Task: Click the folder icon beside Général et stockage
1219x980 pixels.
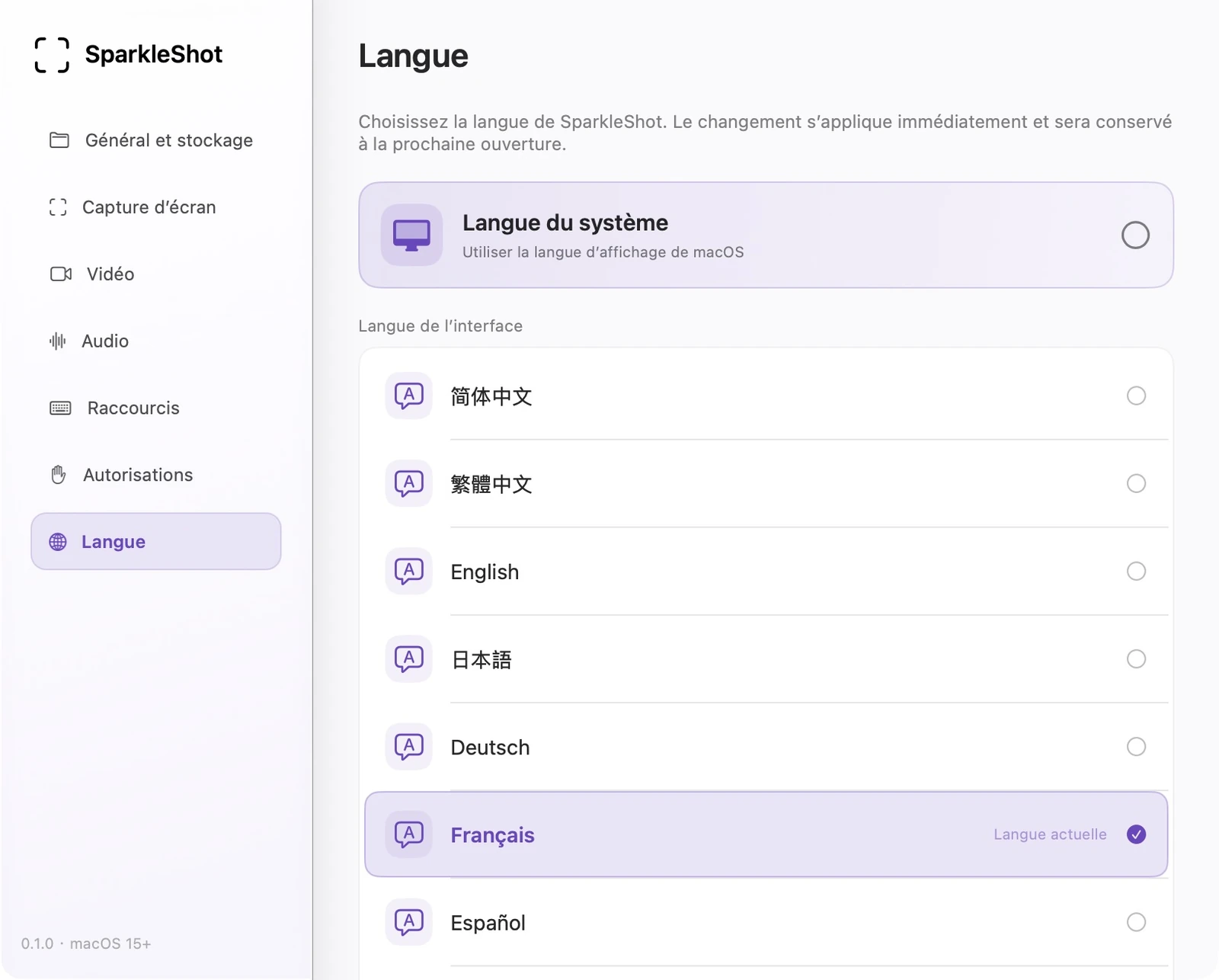Action: point(59,140)
